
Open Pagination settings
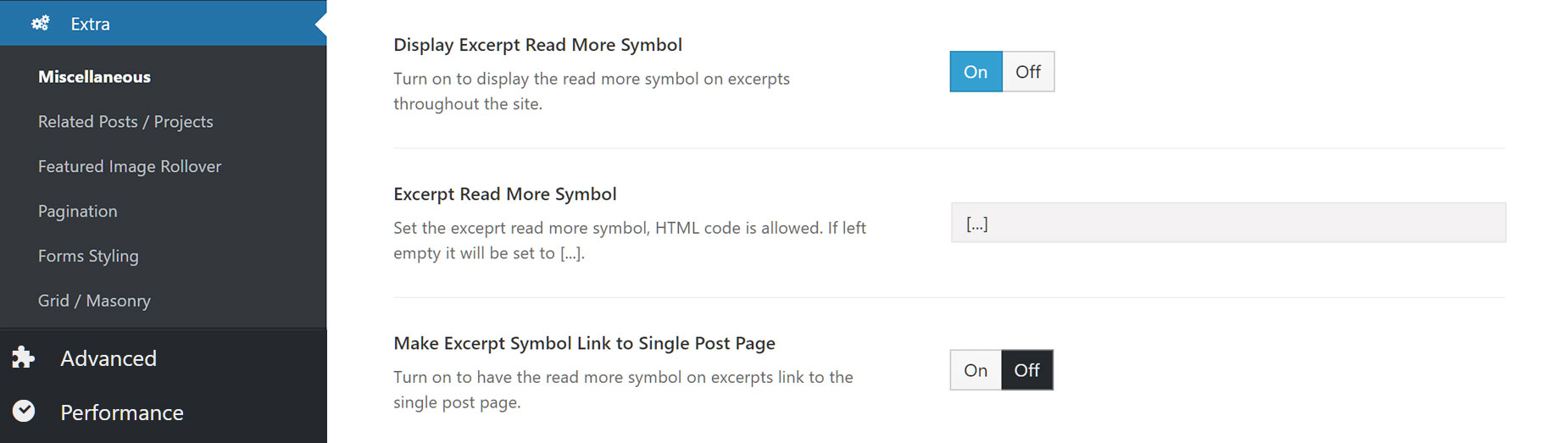78,212
